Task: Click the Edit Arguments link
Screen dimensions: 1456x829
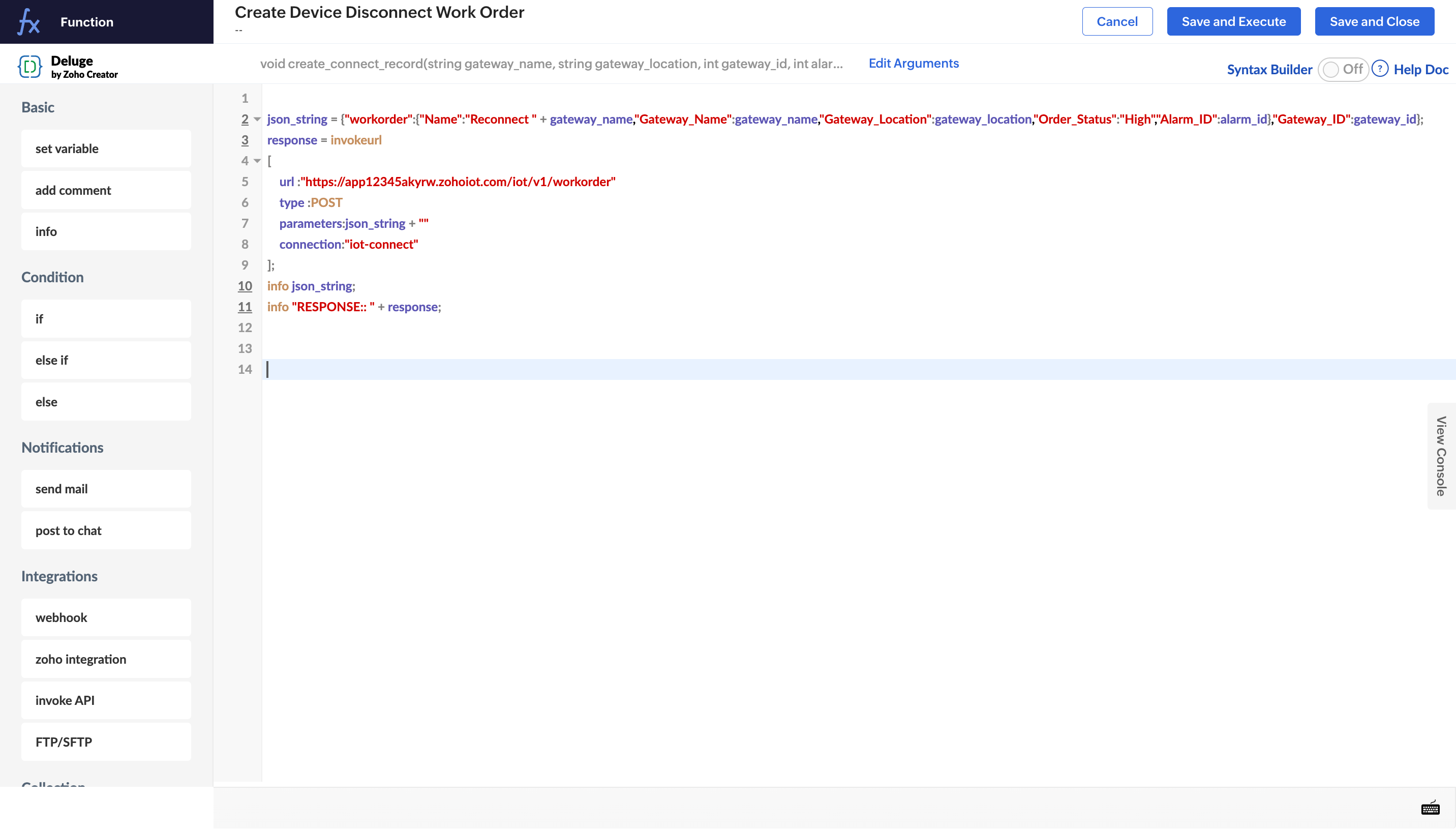Action: tap(913, 63)
